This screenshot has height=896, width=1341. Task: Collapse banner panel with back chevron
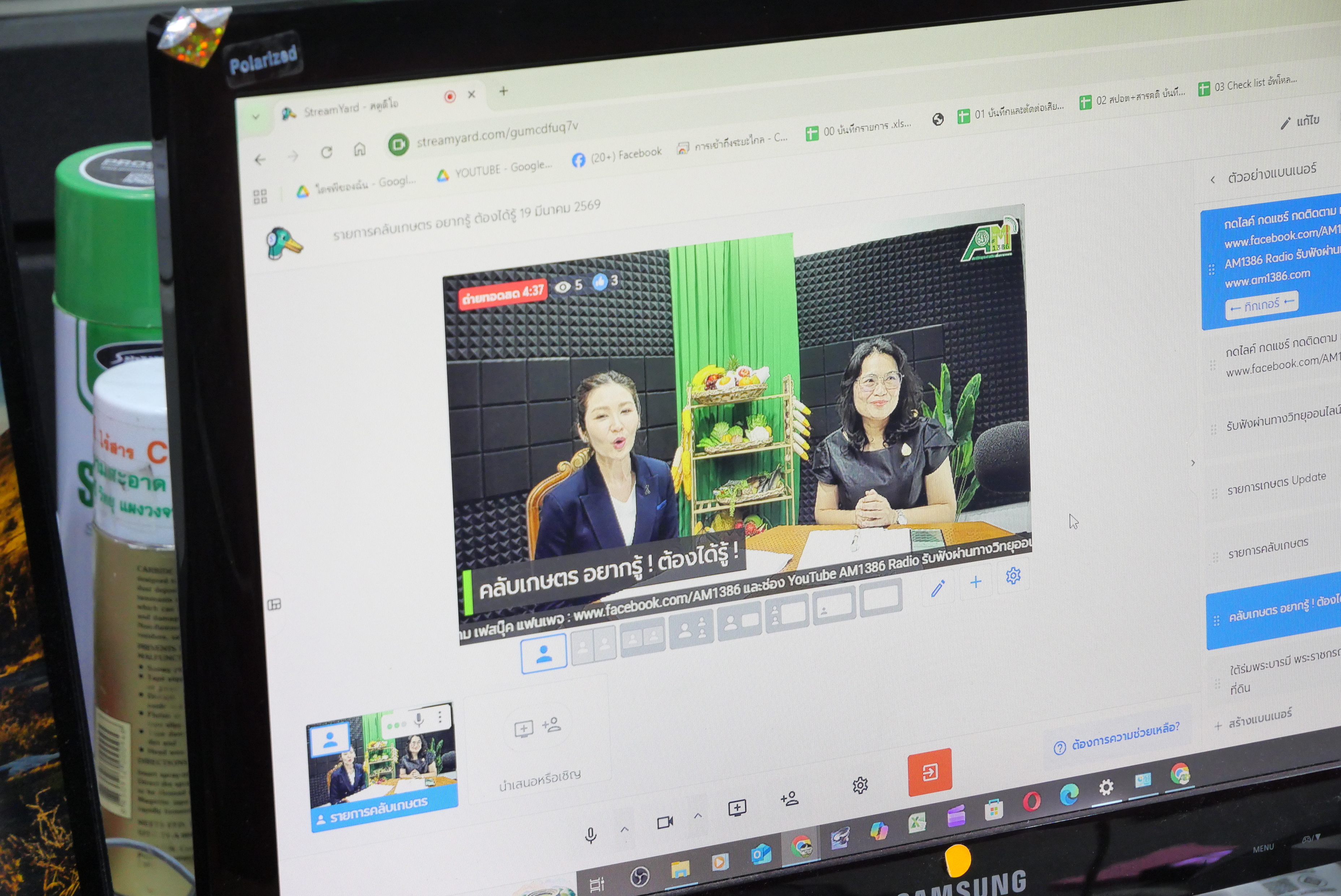coord(1212,180)
